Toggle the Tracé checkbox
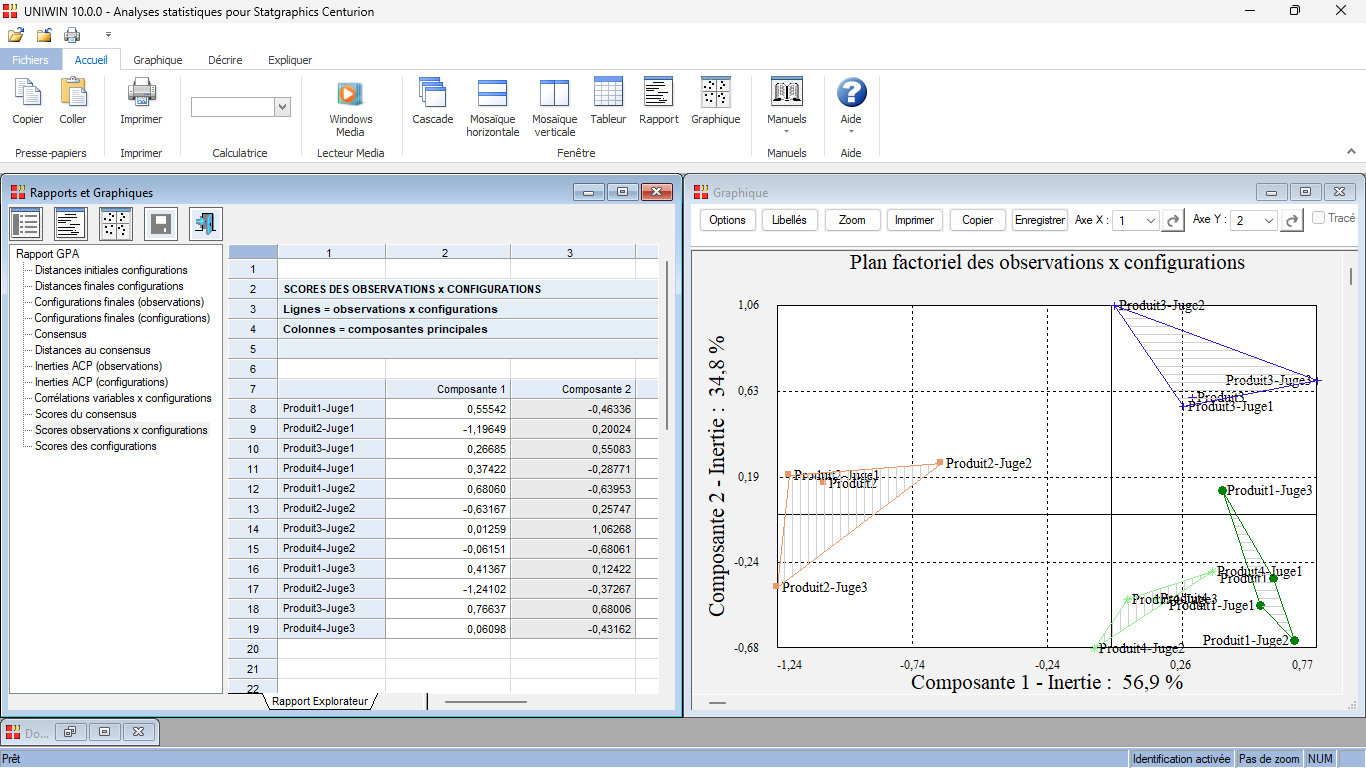 click(1319, 218)
